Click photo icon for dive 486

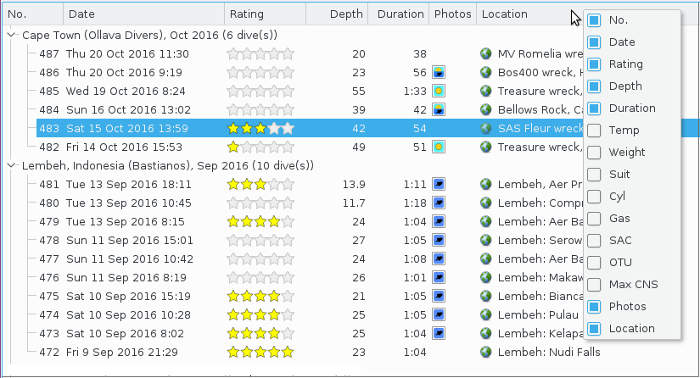[438, 72]
